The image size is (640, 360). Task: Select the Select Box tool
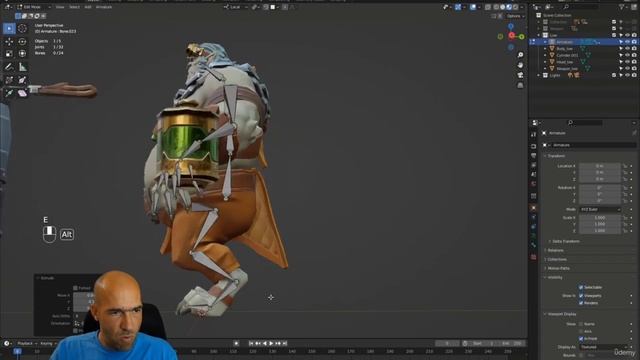9,29
